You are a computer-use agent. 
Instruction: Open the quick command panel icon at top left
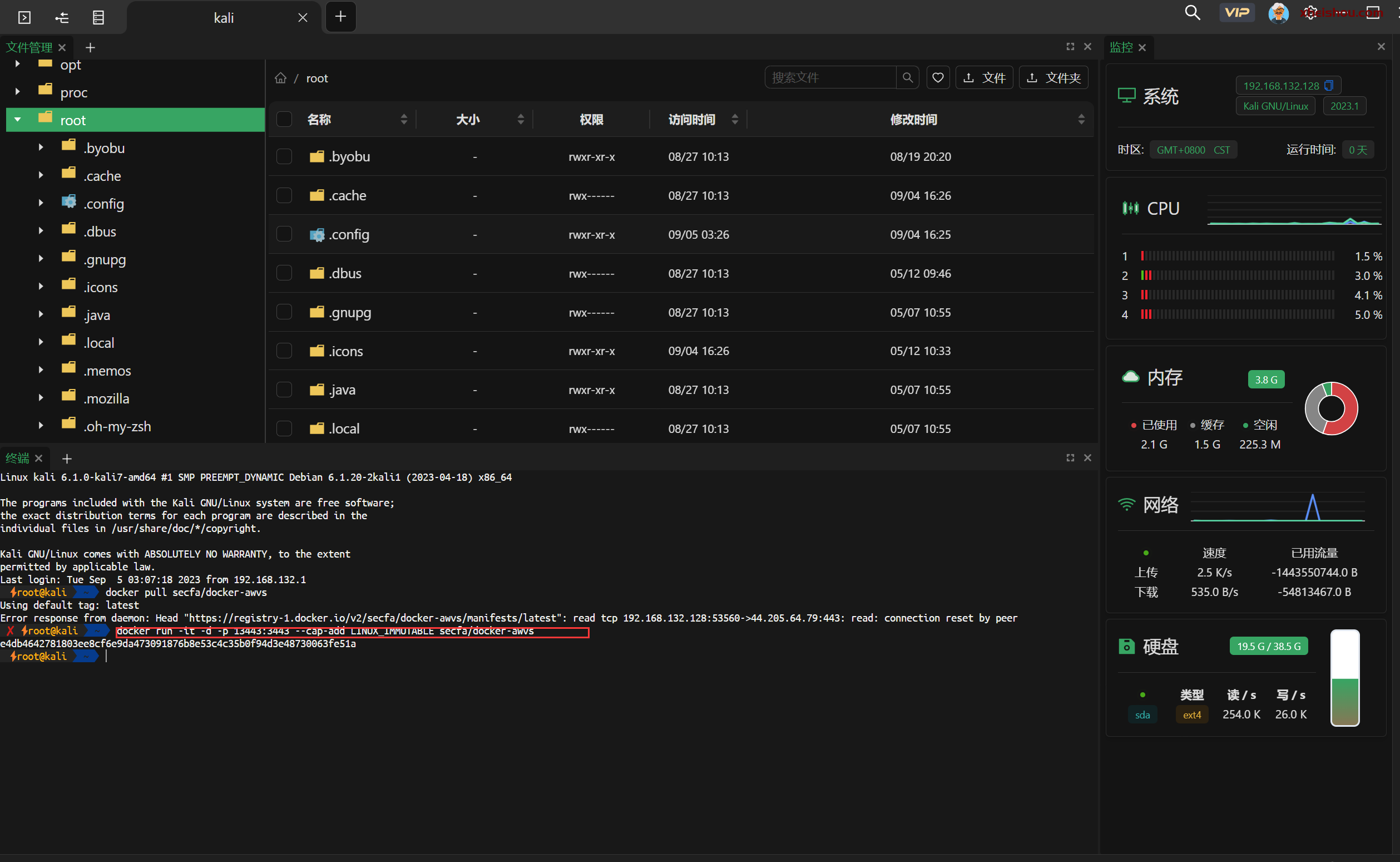point(24,18)
